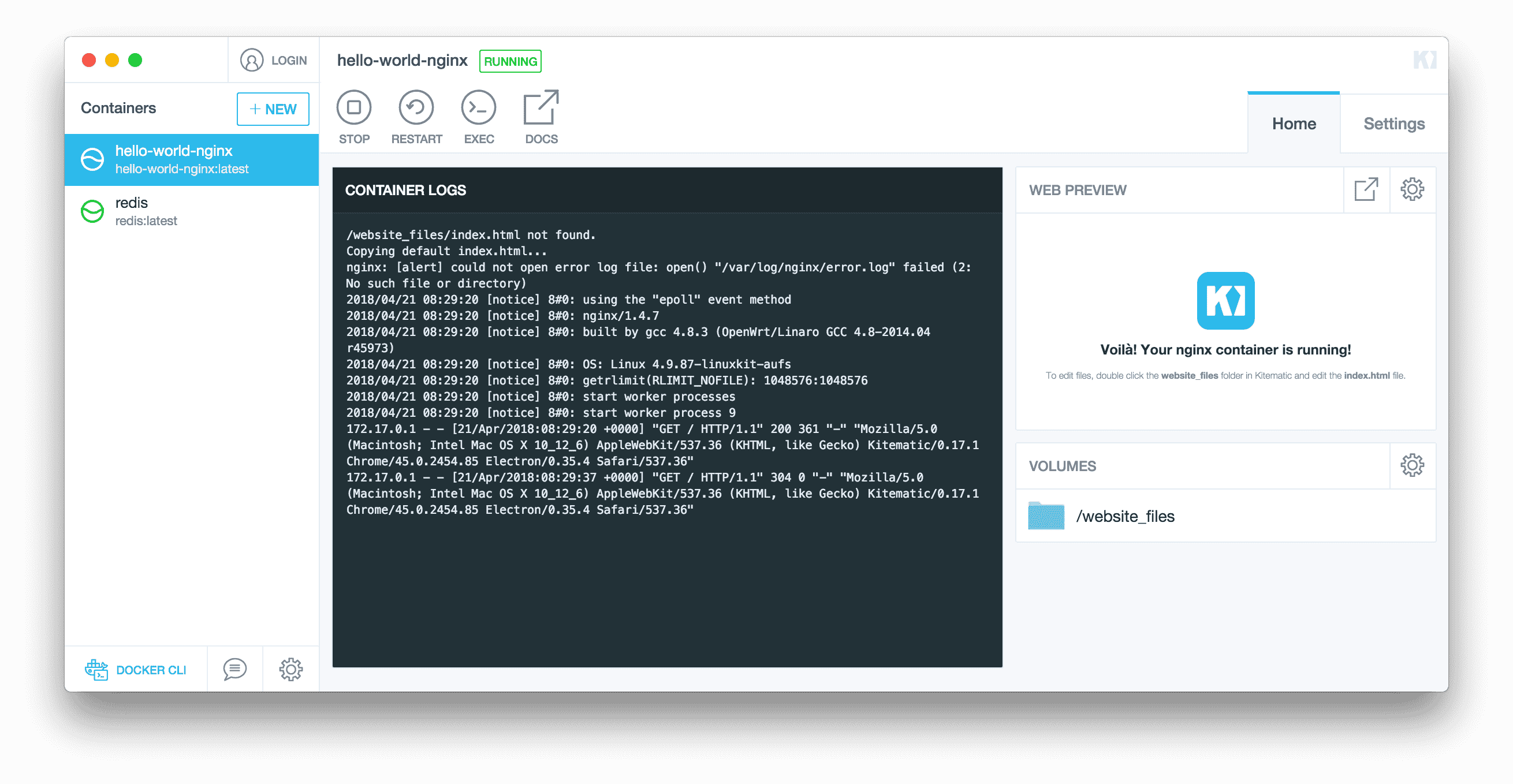Click 'hello-world-nginx:latest' image label
The height and width of the screenshot is (784, 1513).
182,169
